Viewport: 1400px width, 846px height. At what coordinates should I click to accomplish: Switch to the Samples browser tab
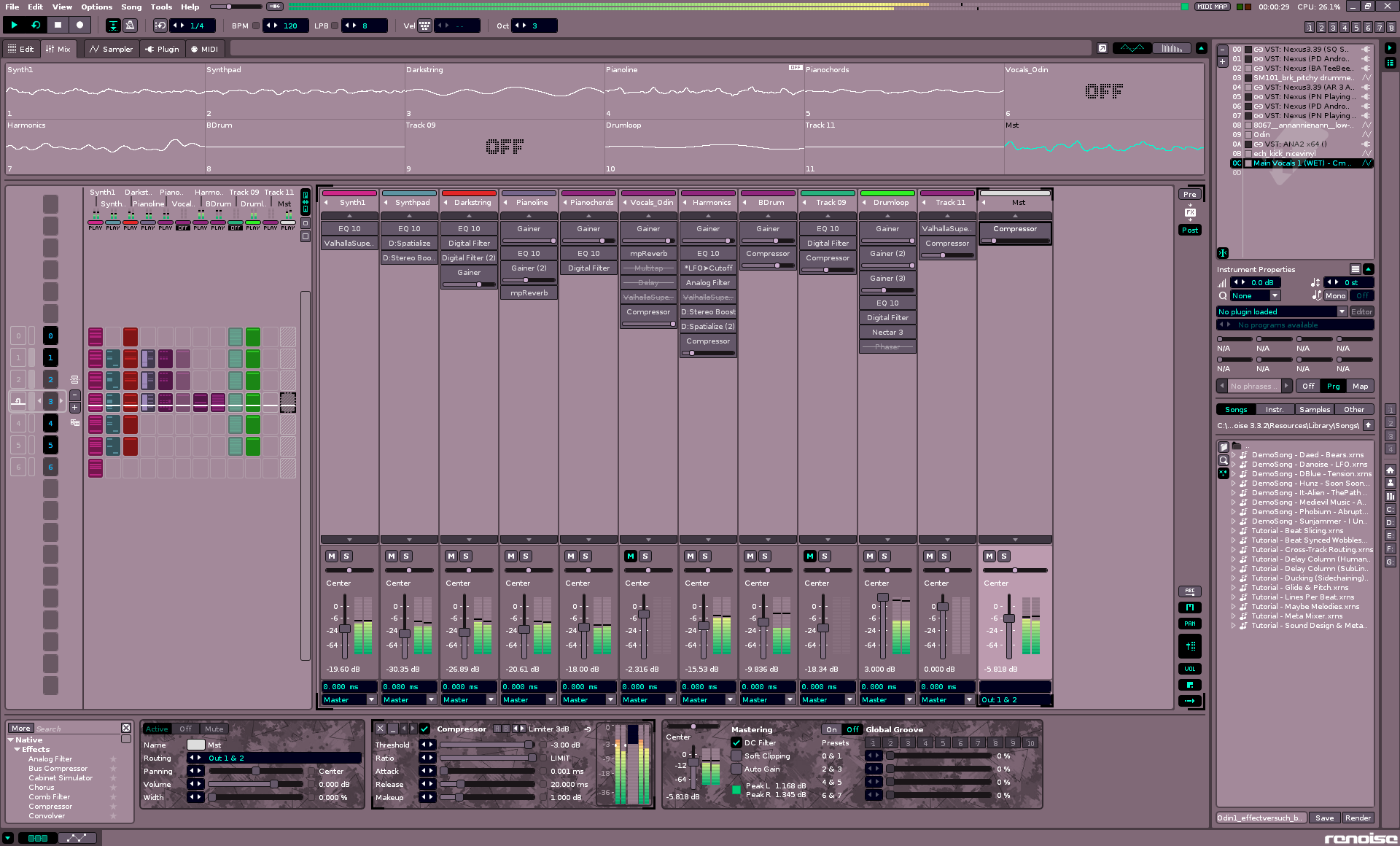tap(1315, 409)
